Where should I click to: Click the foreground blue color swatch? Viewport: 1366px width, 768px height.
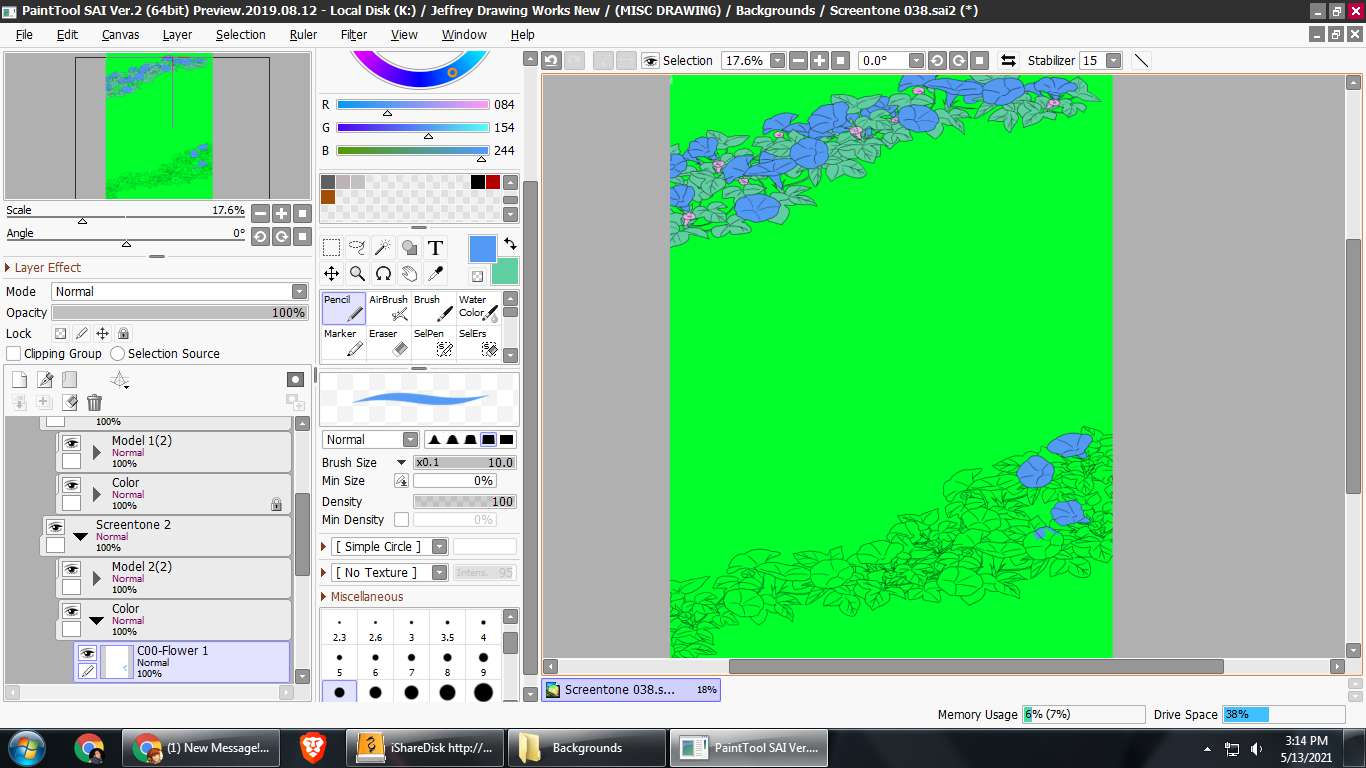482,249
